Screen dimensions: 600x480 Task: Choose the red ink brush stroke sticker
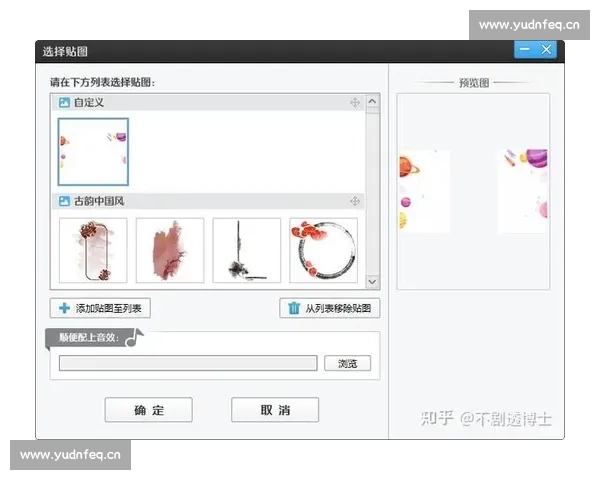tap(170, 250)
